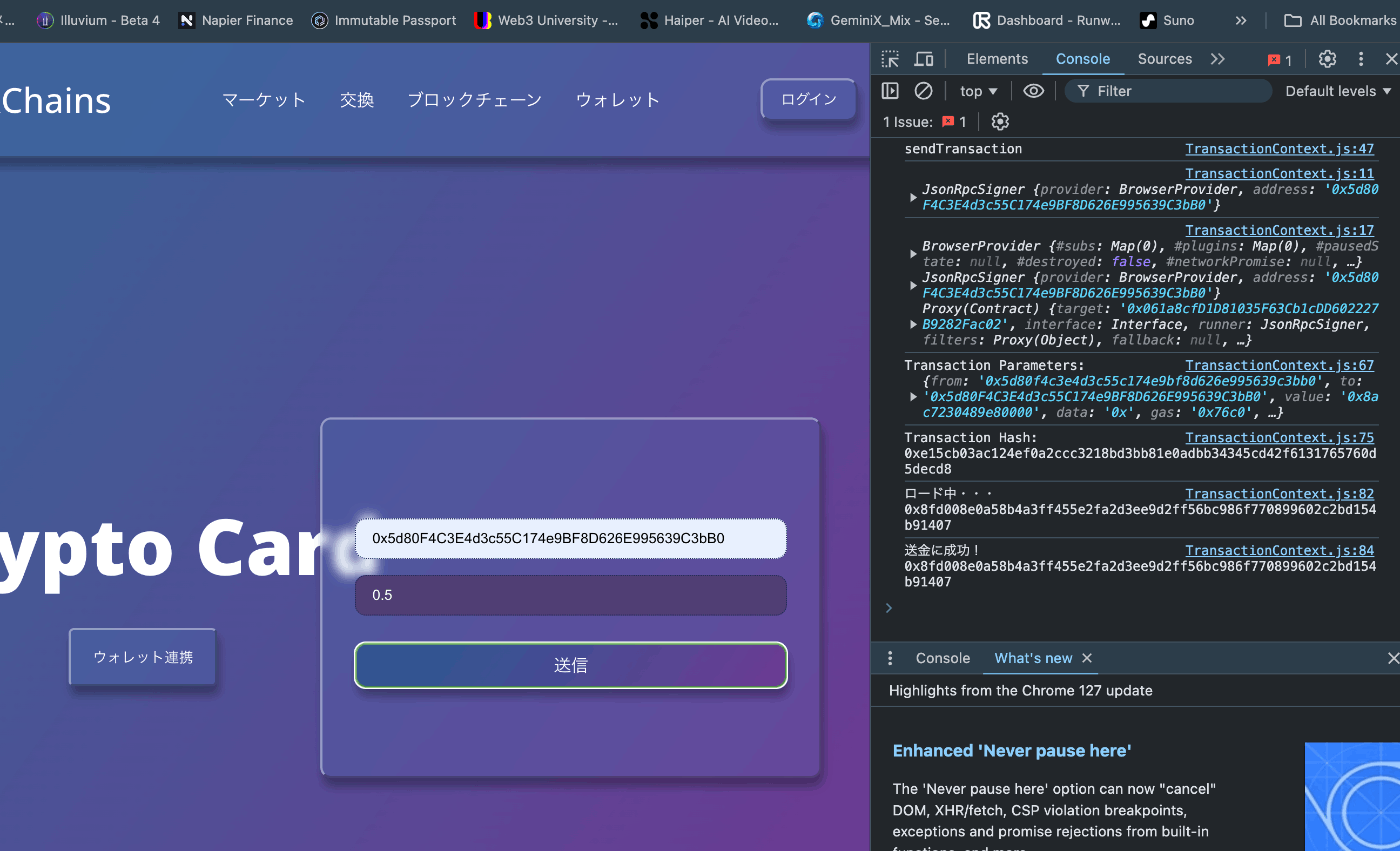Click the issues settings gear below the toolbar
Image resolution: width=1400 pixels, height=851 pixels.
point(999,121)
